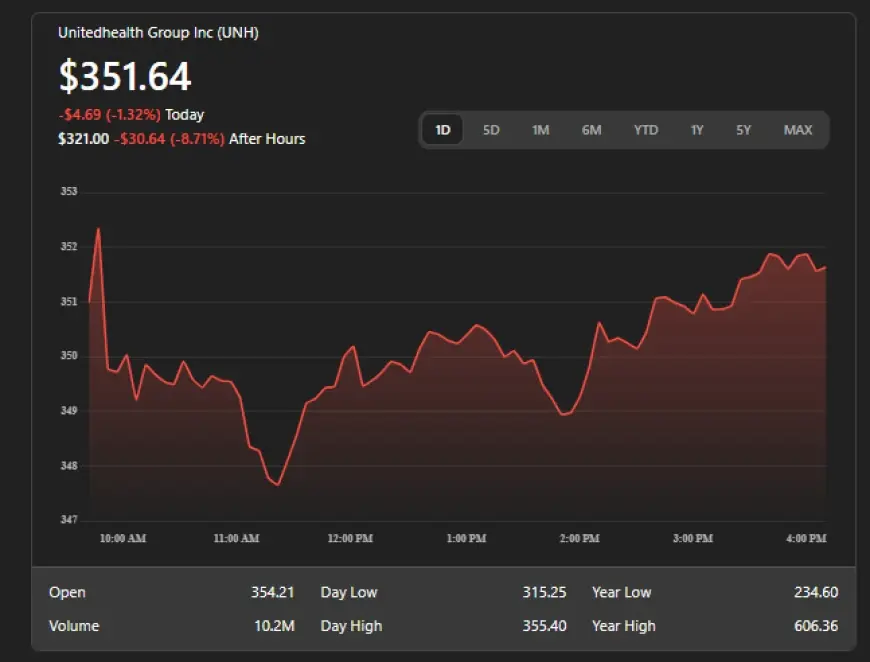The width and height of the screenshot is (870, 662).
Task: Click the 352 price axis label
Action: pos(69,245)
